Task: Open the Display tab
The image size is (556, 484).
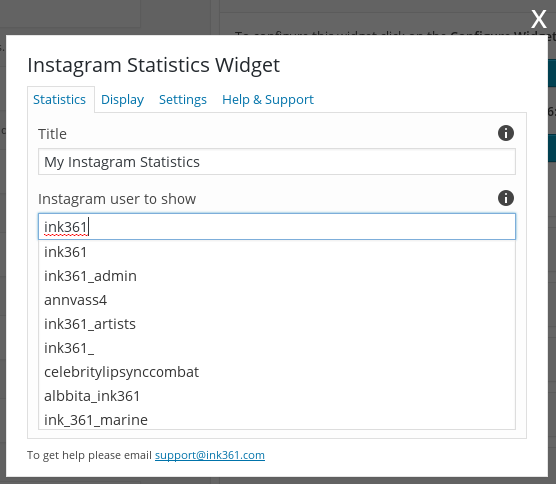Action: pyautogui.click(x=122, y=100)
